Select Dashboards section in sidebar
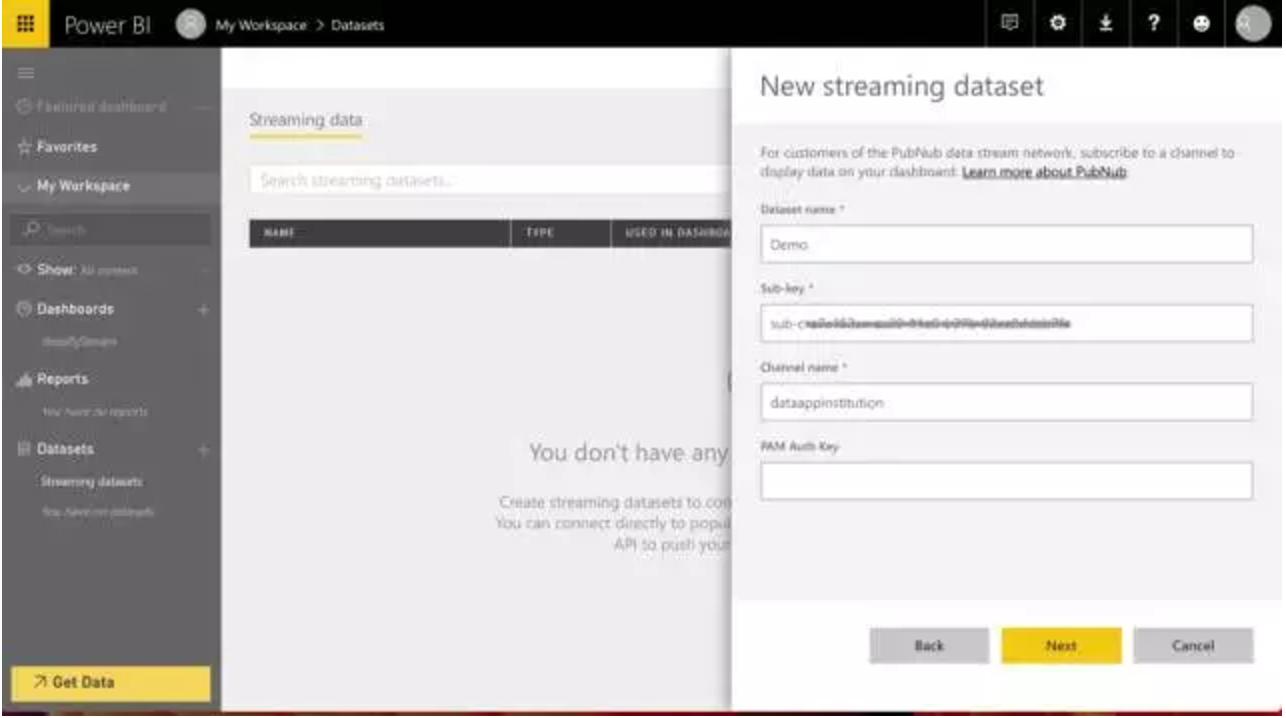Screen dimensions: 1286x718 point(75,310)
